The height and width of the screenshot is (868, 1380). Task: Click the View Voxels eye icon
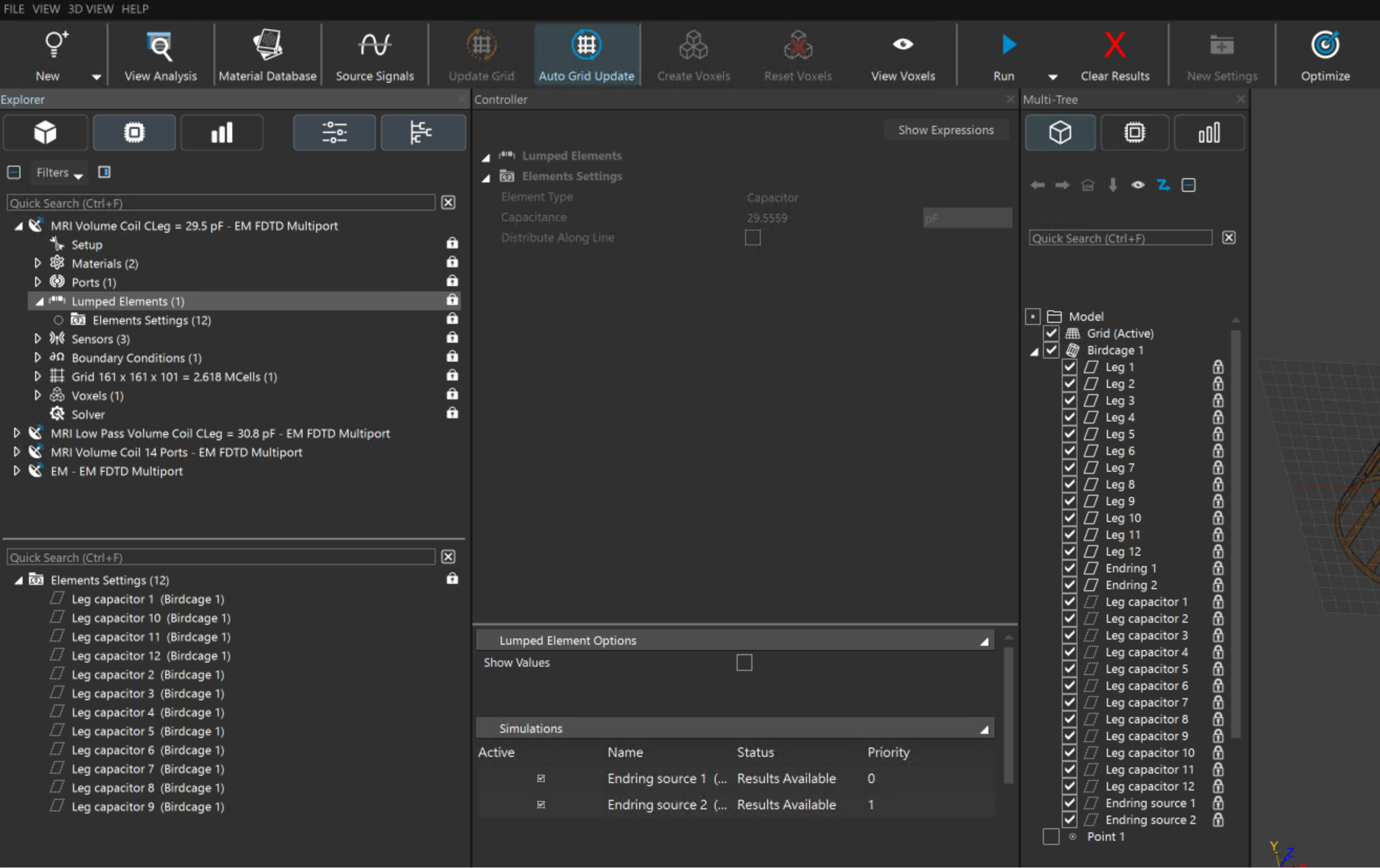pyautogui.click(x=903, y=45)
